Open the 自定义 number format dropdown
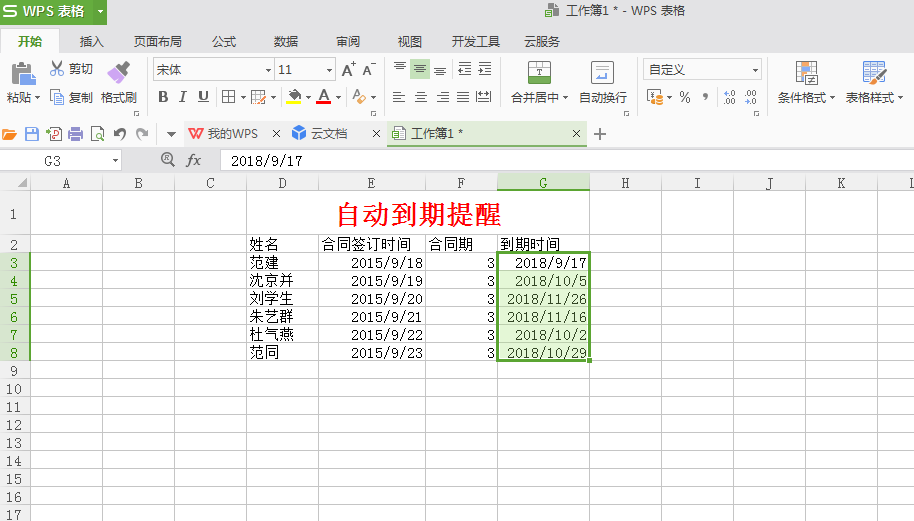Image resolution: width=914 pixels, height=521 pixels. 755,70
